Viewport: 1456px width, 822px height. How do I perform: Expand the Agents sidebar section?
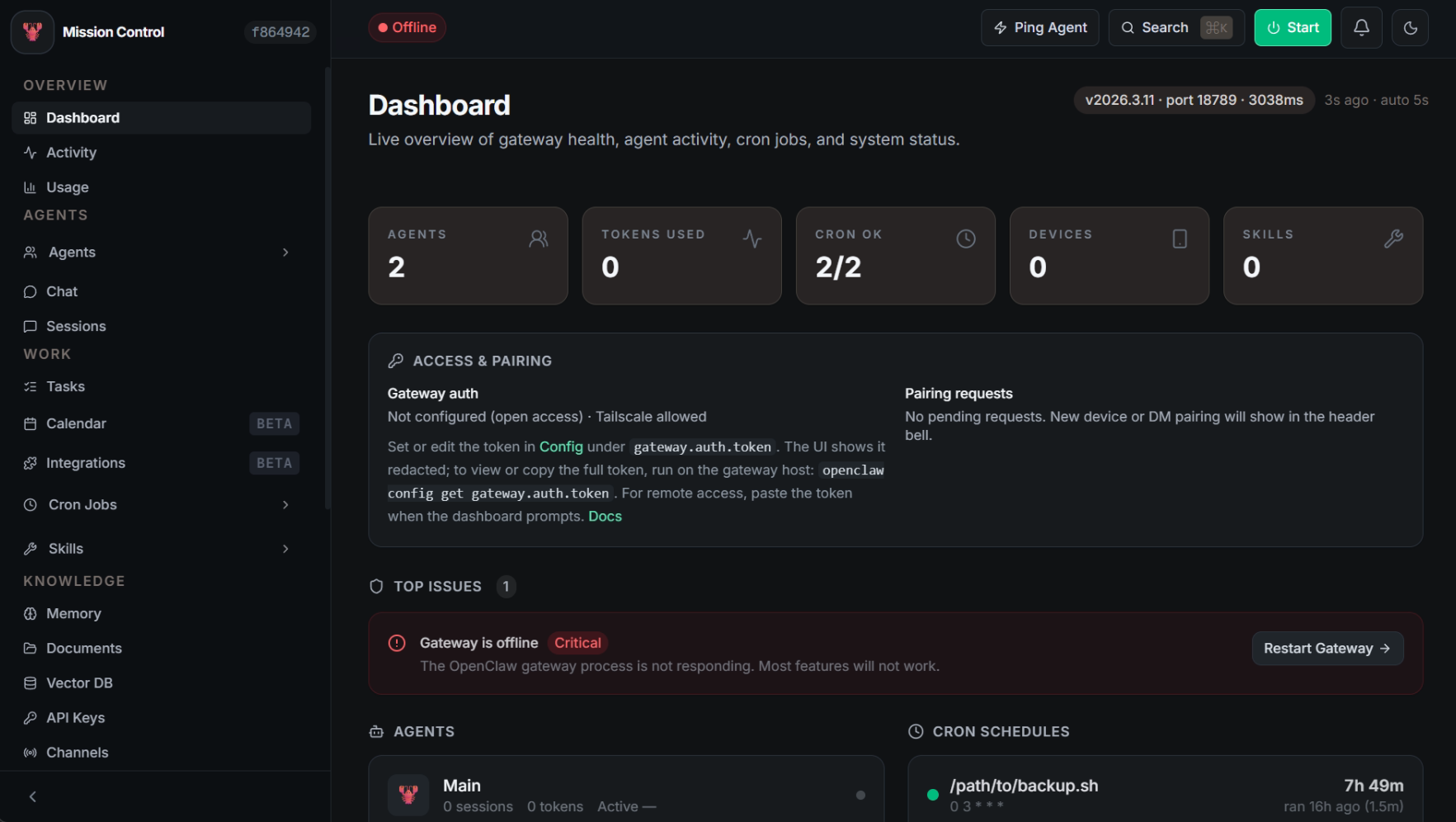[x=285, y=253]
